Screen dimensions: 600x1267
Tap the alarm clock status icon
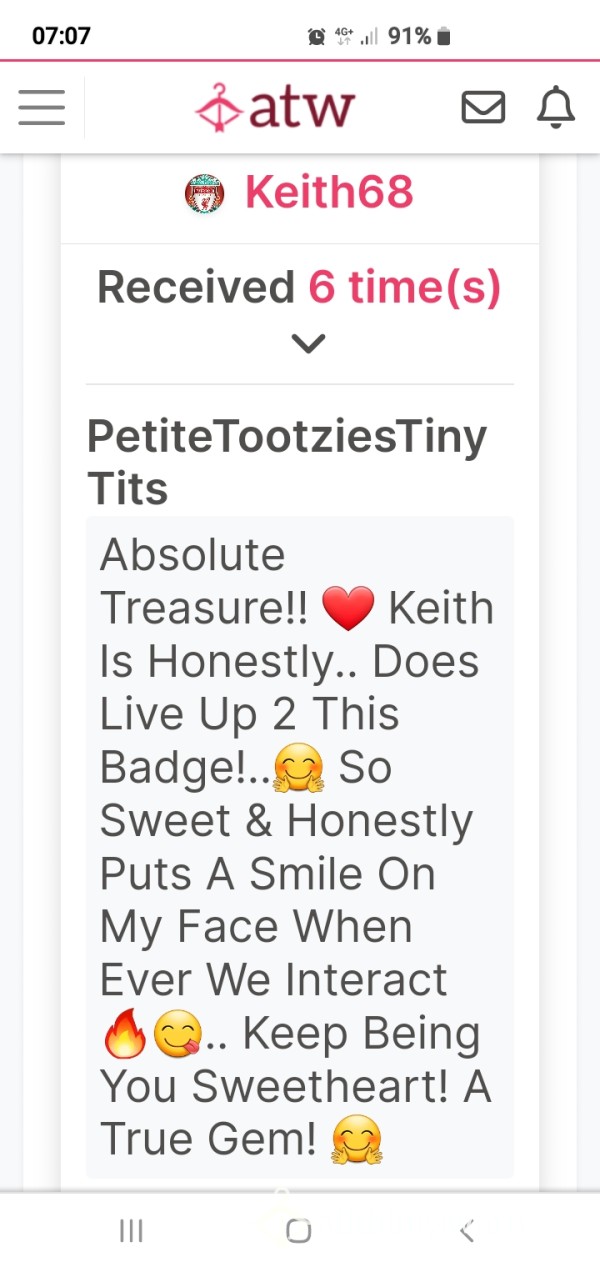(x=316, y=37)
